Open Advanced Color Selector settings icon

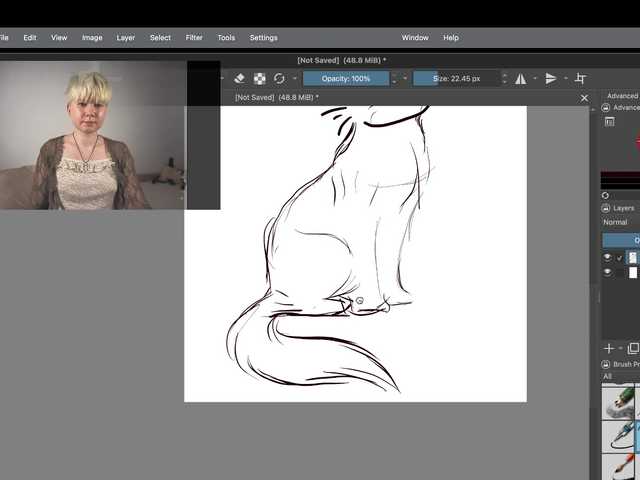pos(609,121)
